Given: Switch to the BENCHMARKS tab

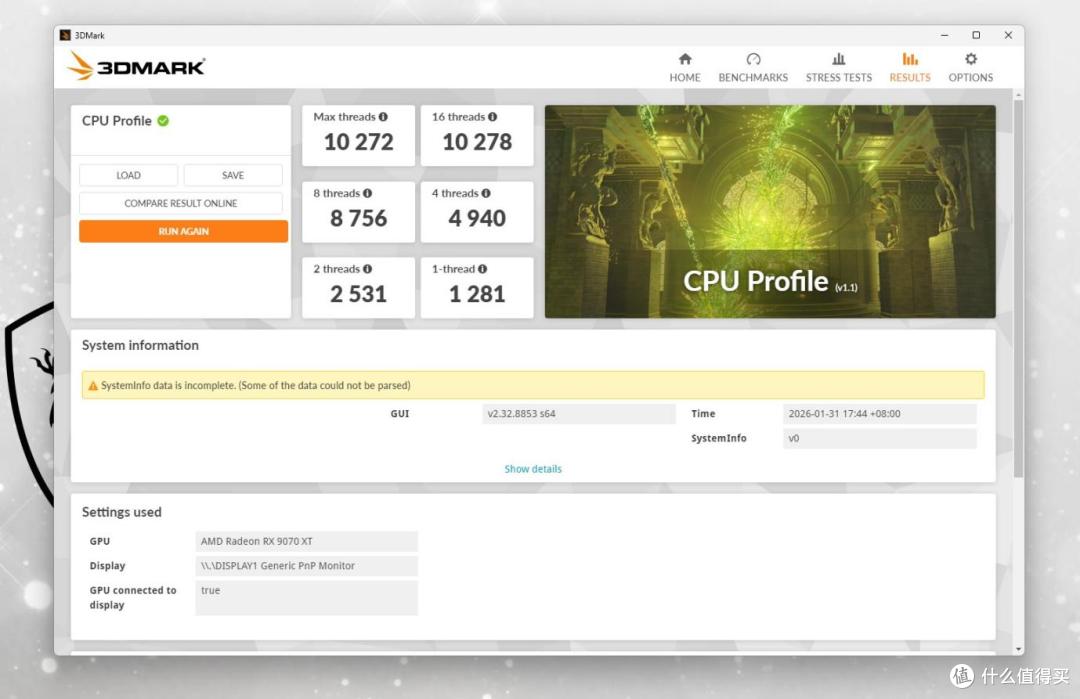Looking at the screenshot, I should coord(753,67).
